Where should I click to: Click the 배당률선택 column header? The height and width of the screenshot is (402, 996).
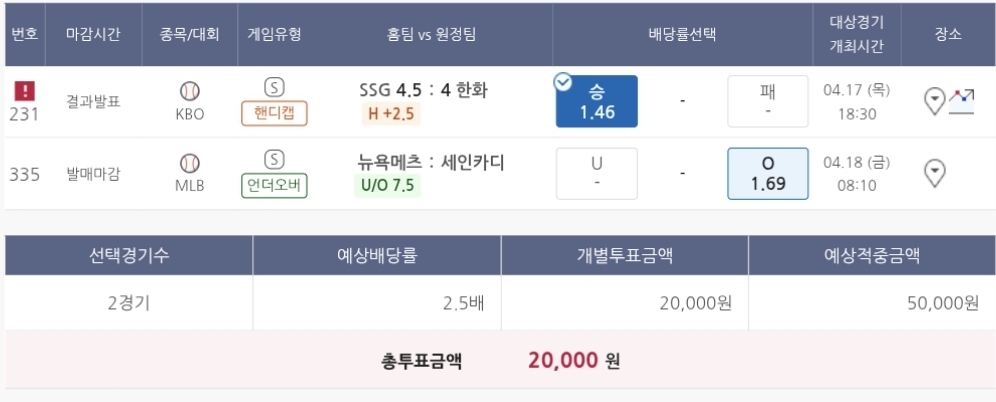point(682,34)
